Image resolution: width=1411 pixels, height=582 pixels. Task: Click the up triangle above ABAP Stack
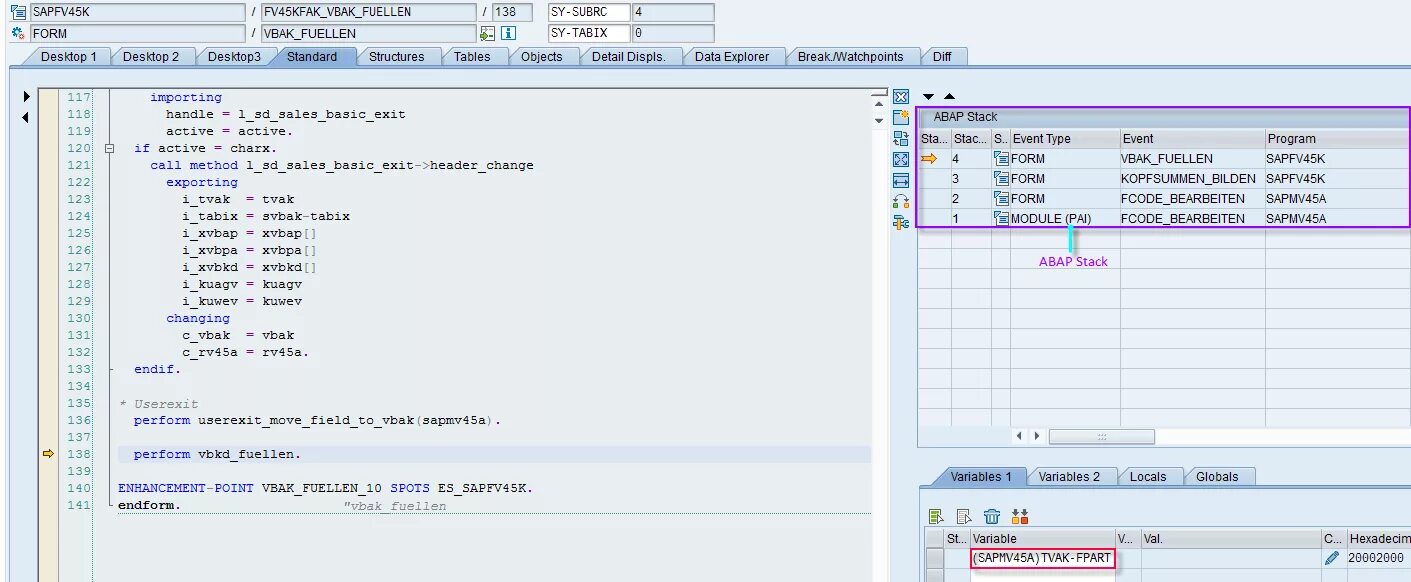click(949, 97)
